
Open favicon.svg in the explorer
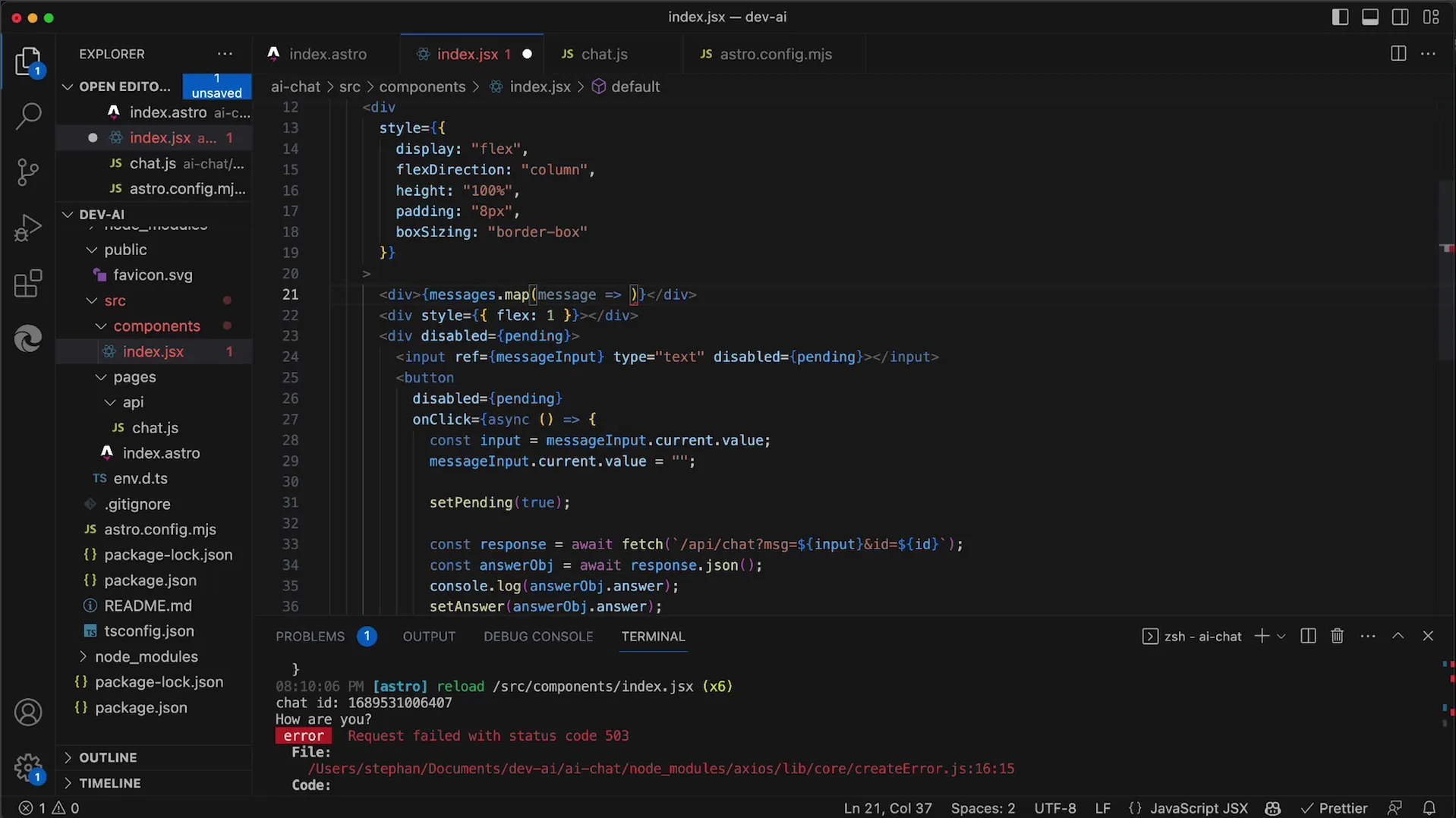point(153,275)
